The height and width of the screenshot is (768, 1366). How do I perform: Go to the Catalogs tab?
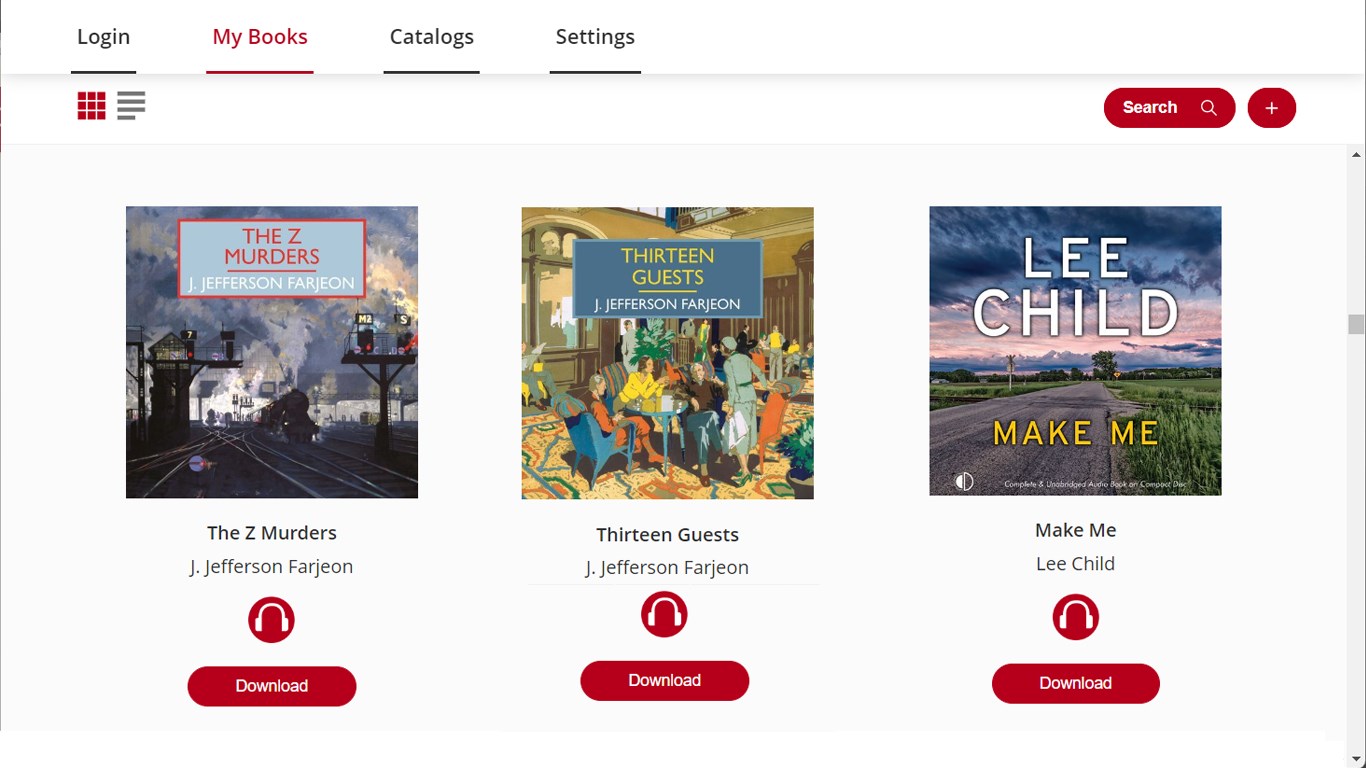tap(431, 37)
